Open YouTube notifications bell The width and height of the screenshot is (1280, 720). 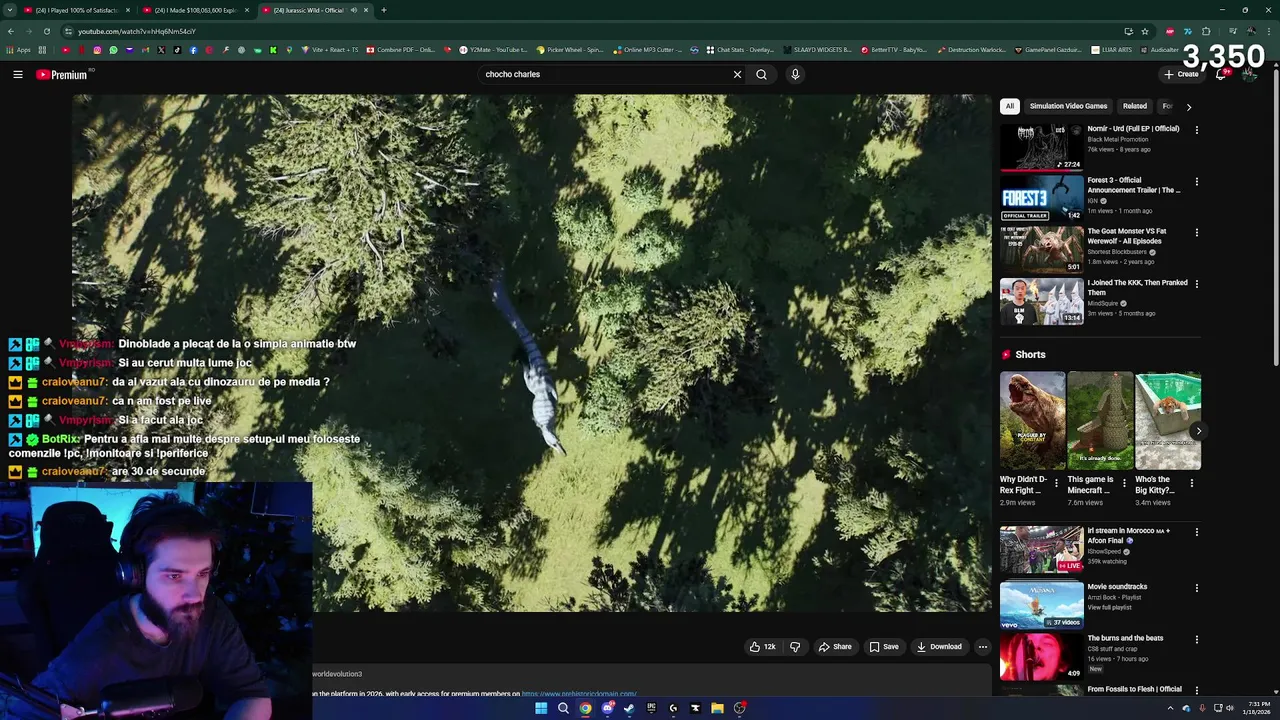pos(1221,74)
